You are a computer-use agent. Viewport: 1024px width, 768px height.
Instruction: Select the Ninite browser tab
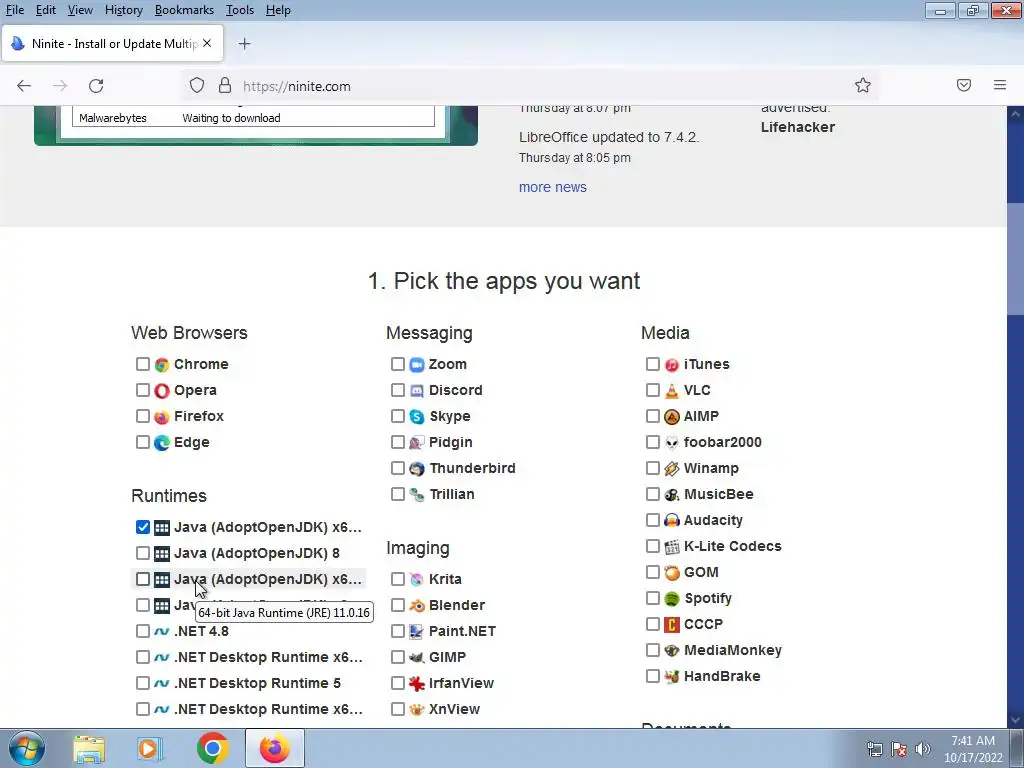click(112, 44)
